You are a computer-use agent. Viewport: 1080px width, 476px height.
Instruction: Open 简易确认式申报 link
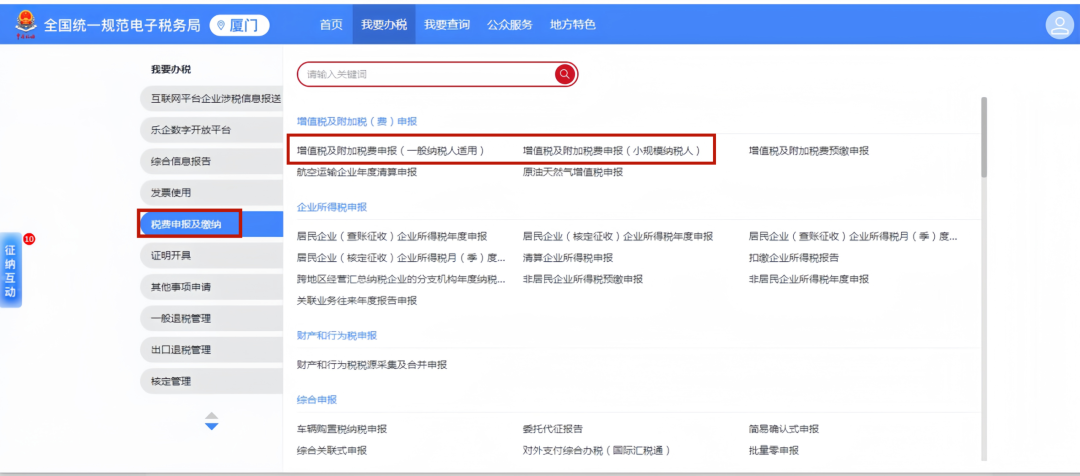[x=784, y=429]
